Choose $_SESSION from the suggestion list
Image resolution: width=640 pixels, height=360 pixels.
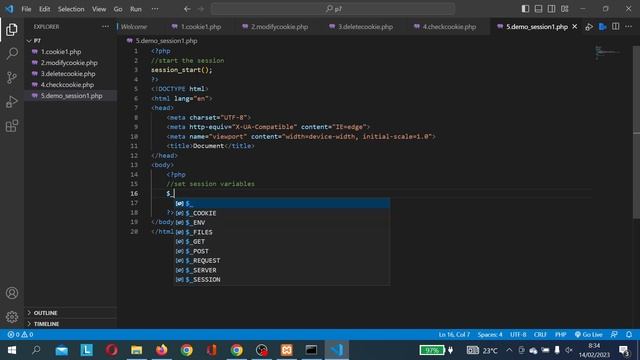pos(282,280)
